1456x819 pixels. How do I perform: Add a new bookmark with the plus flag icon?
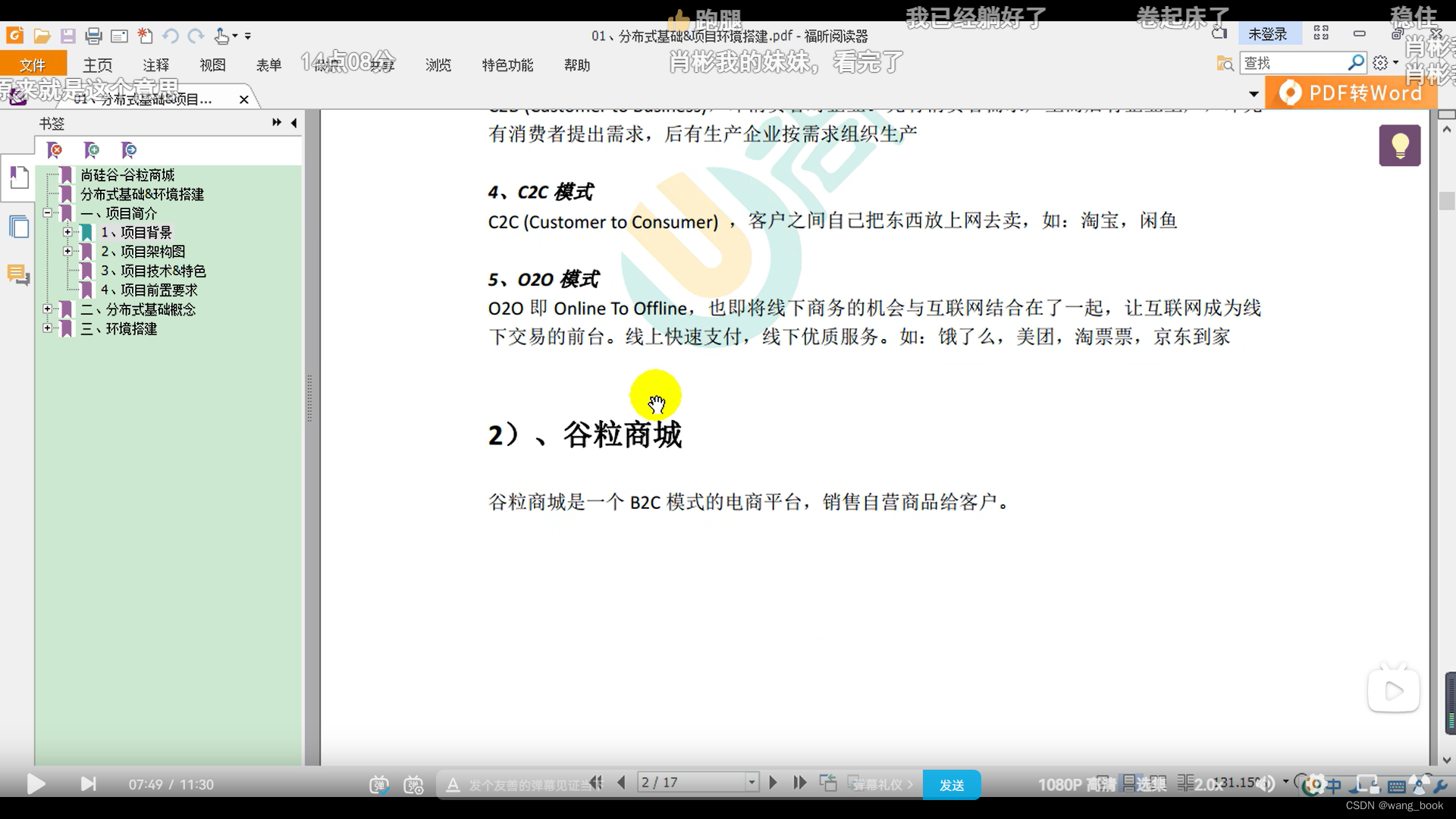click(x=91, y=150)
